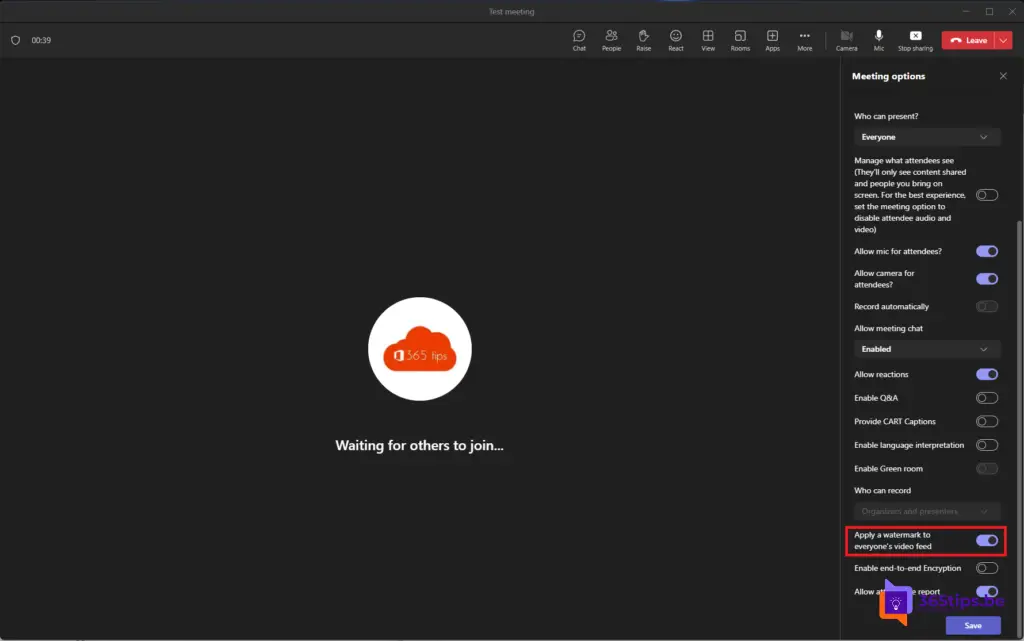Viewport: 1024px width, 641px height.
Task: Enable end-to-end Encryption toggle
Action: (986, 568)
